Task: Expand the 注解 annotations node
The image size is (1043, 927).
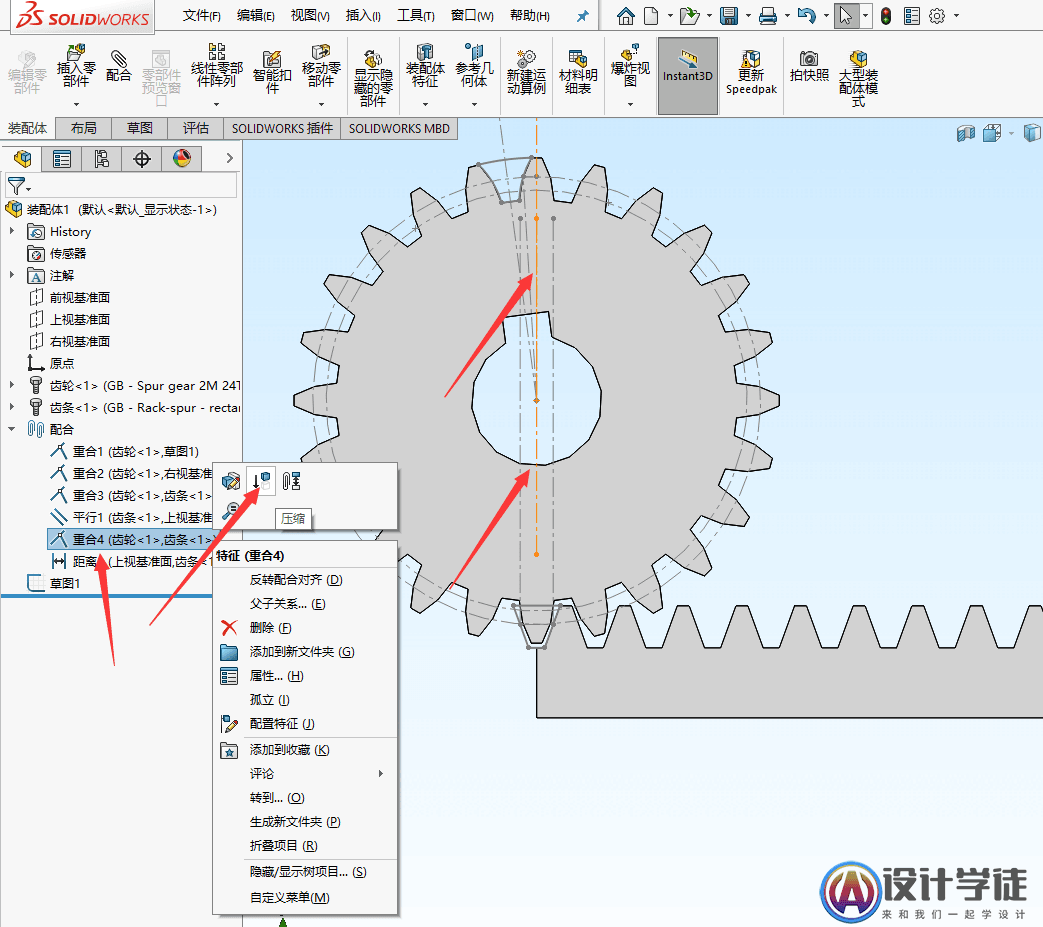Action: point(11,274)
